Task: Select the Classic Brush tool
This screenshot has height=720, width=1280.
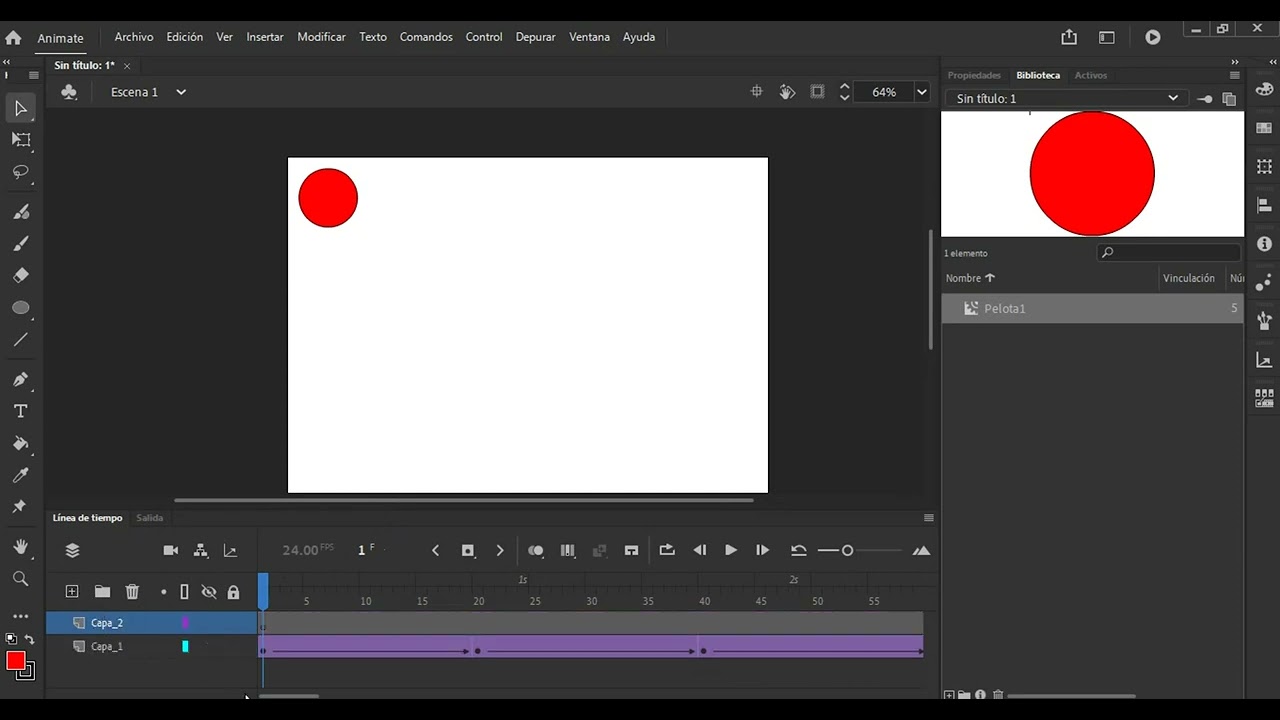Action: [21, 243]
